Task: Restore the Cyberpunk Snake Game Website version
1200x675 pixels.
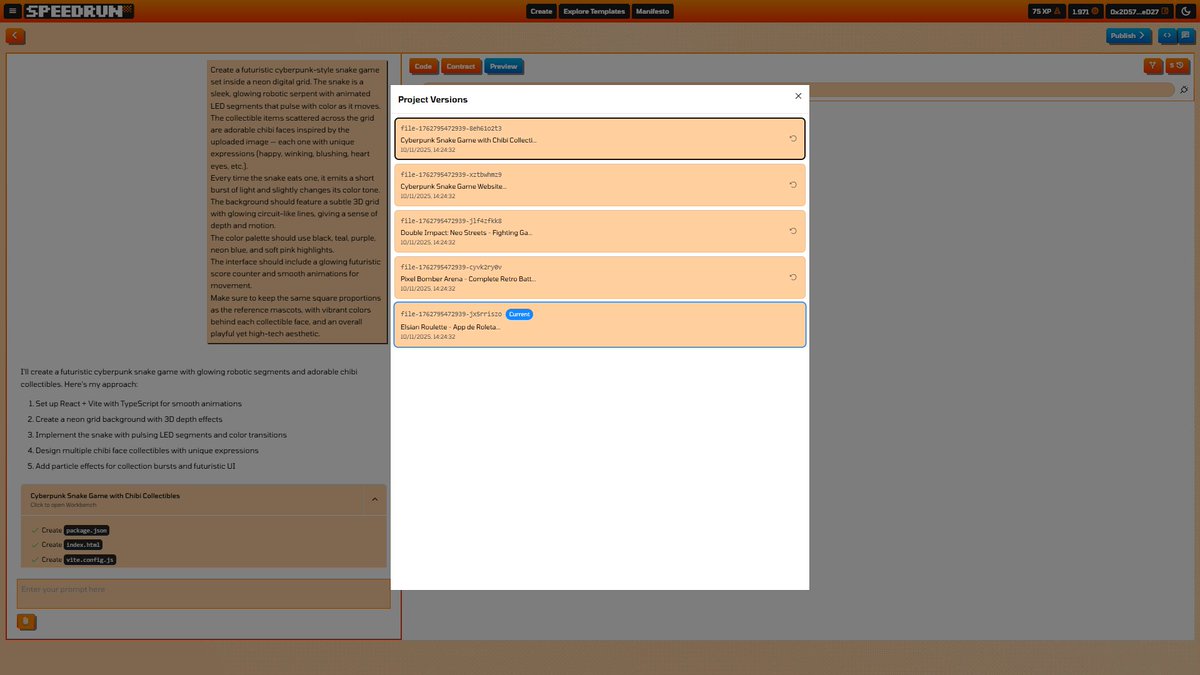Action: 793,185
